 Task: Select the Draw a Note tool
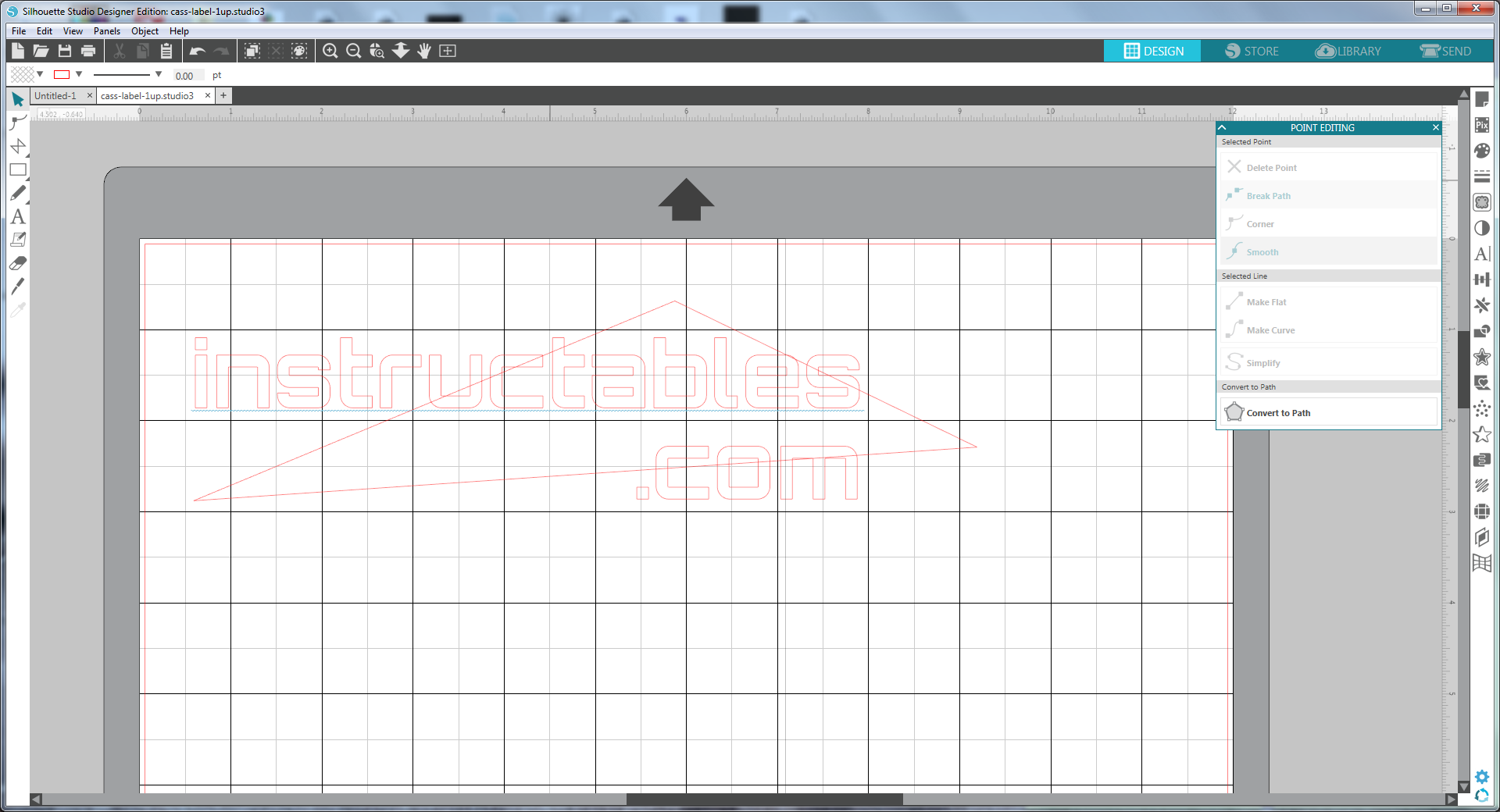[x=18, y=240]
